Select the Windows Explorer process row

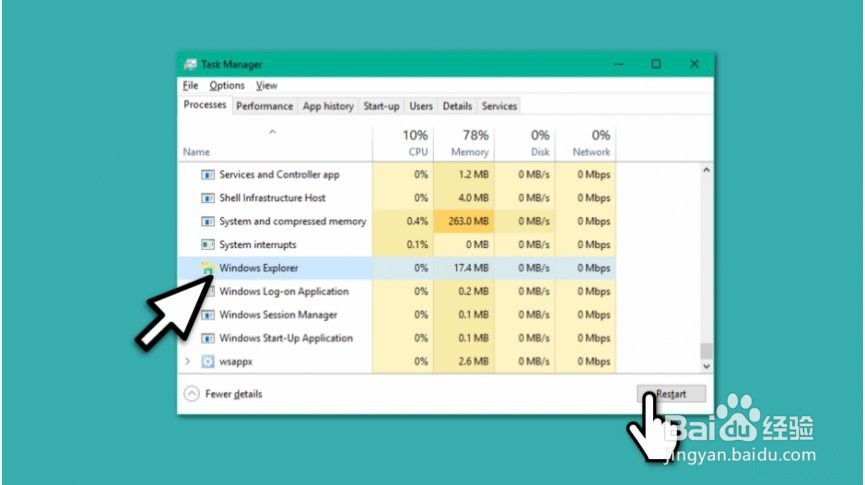point(397,268)
